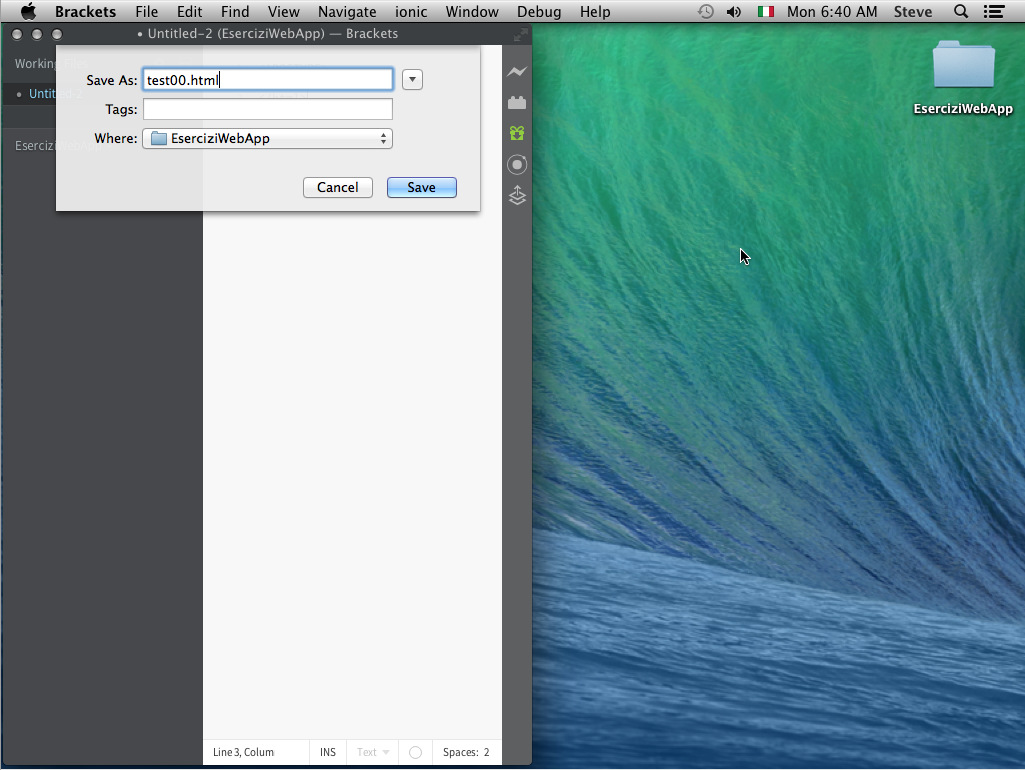Open the Apple menu
1025x770 pixels.
(28, 11)
